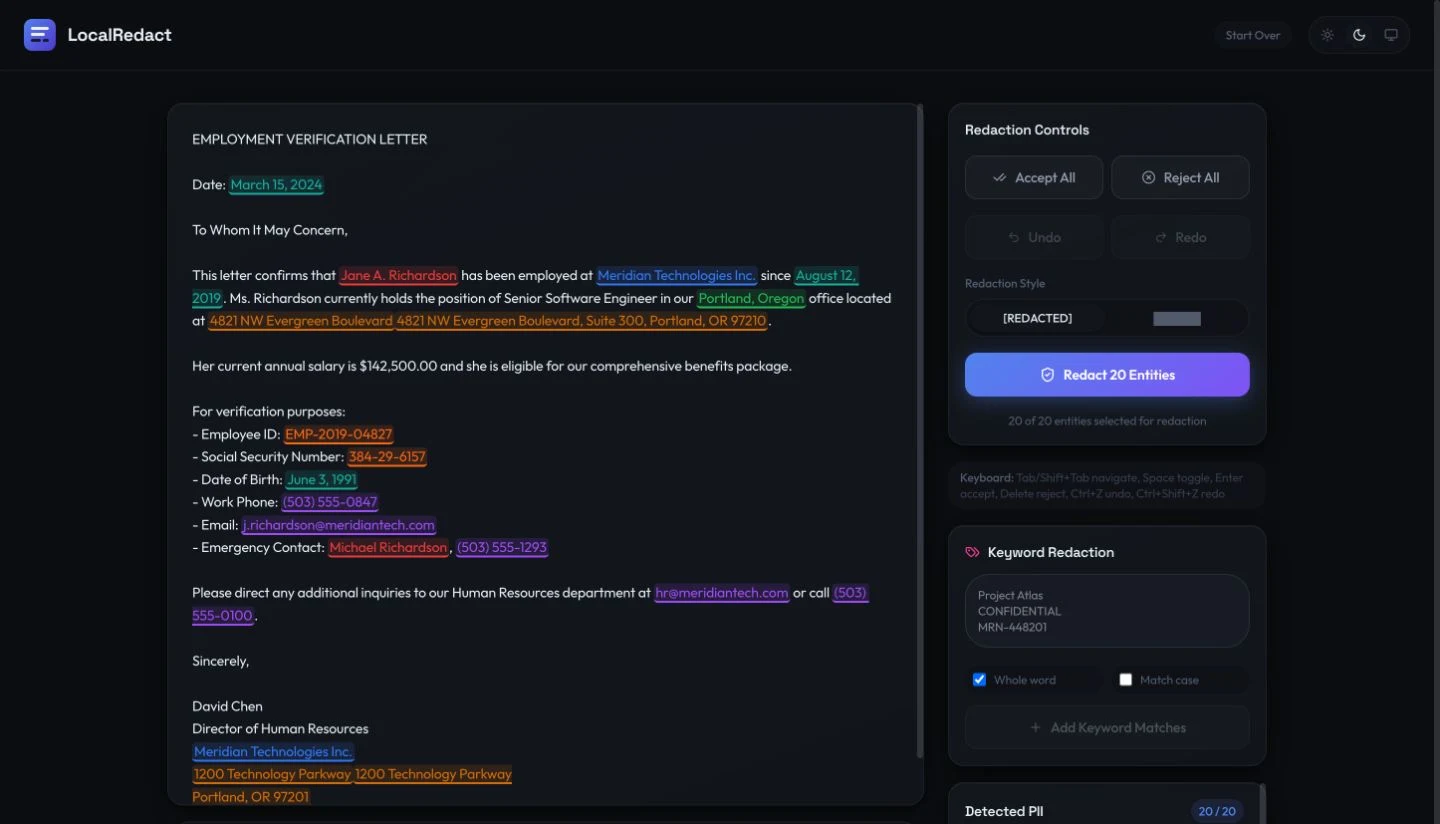This screenshot has width=1440, height=824.
Task: Switch to light theme sun icon
Action: tap(1327, 35)
